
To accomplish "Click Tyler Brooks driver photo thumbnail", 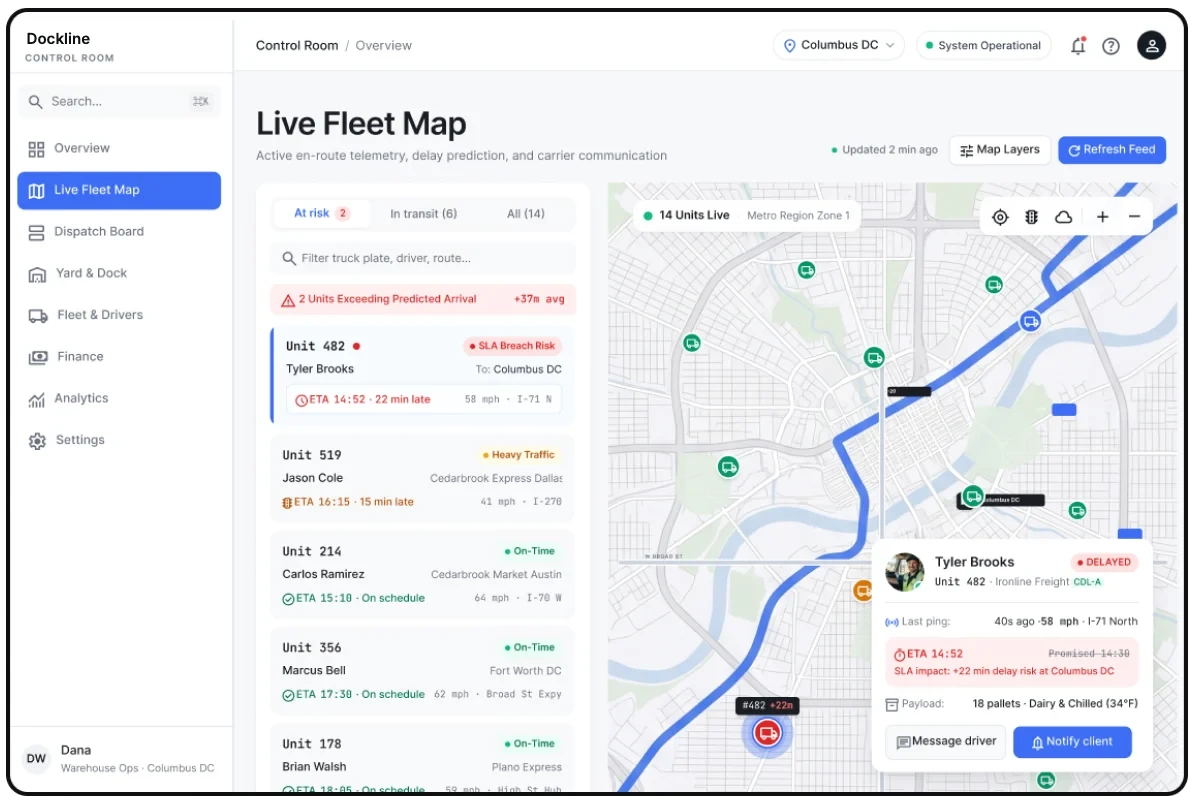I will [905, 572].
